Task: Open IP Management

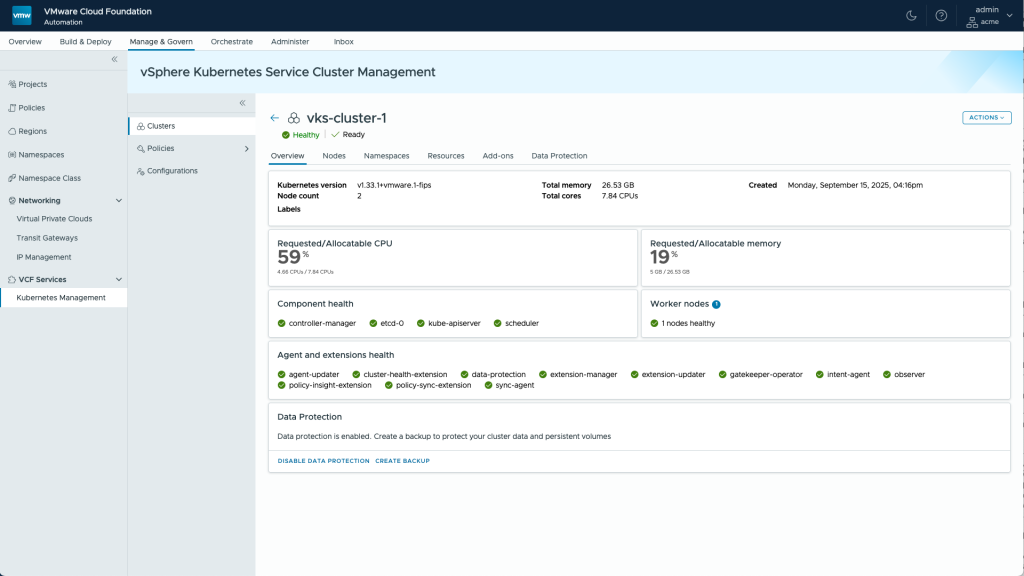Action: click(44, 257)
